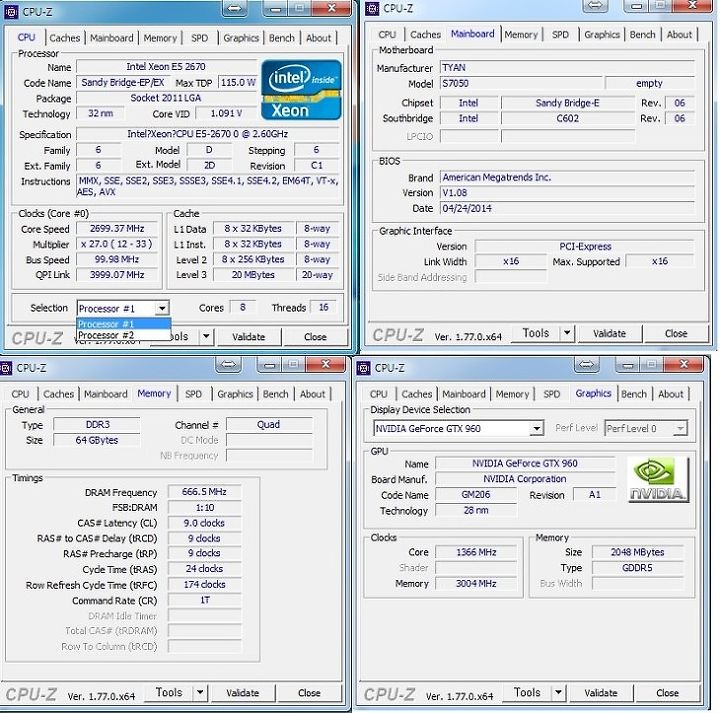The width and height of the screenshot is (720, 713).
Task: Click the American Megatrends Inc. BIOS brand
Action: (567, 178)
